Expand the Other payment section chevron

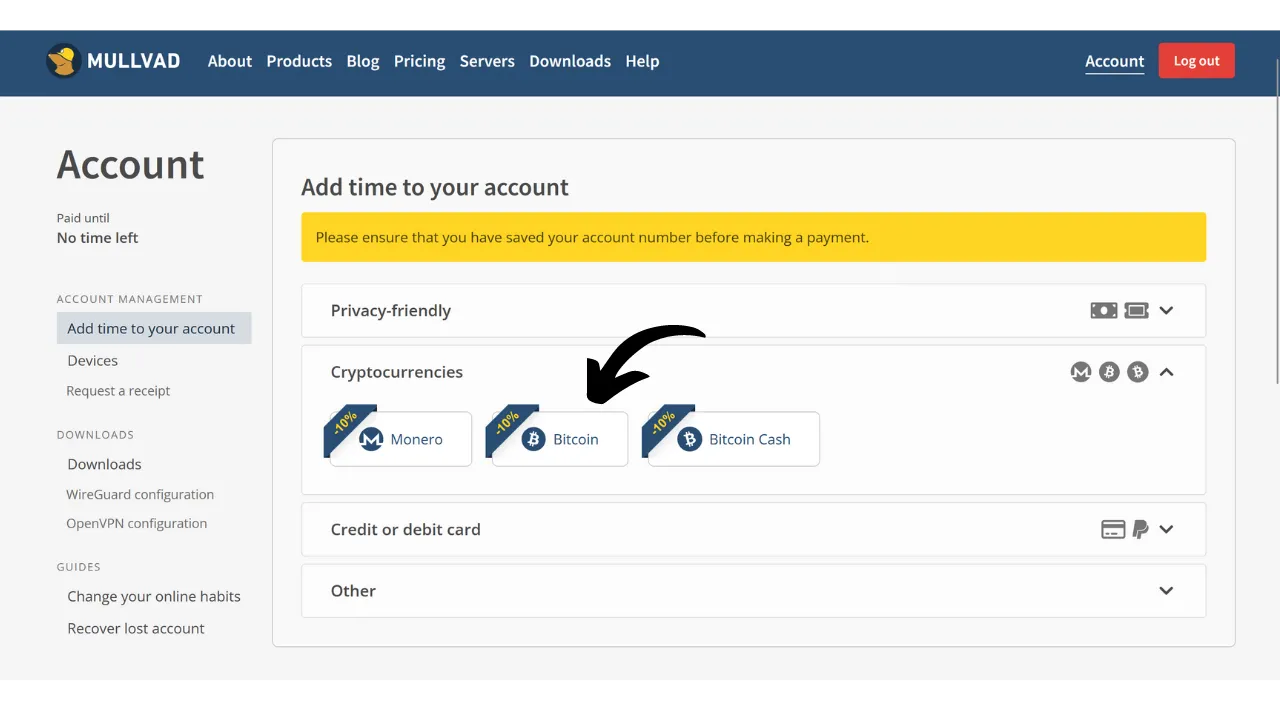[1166, 591]
